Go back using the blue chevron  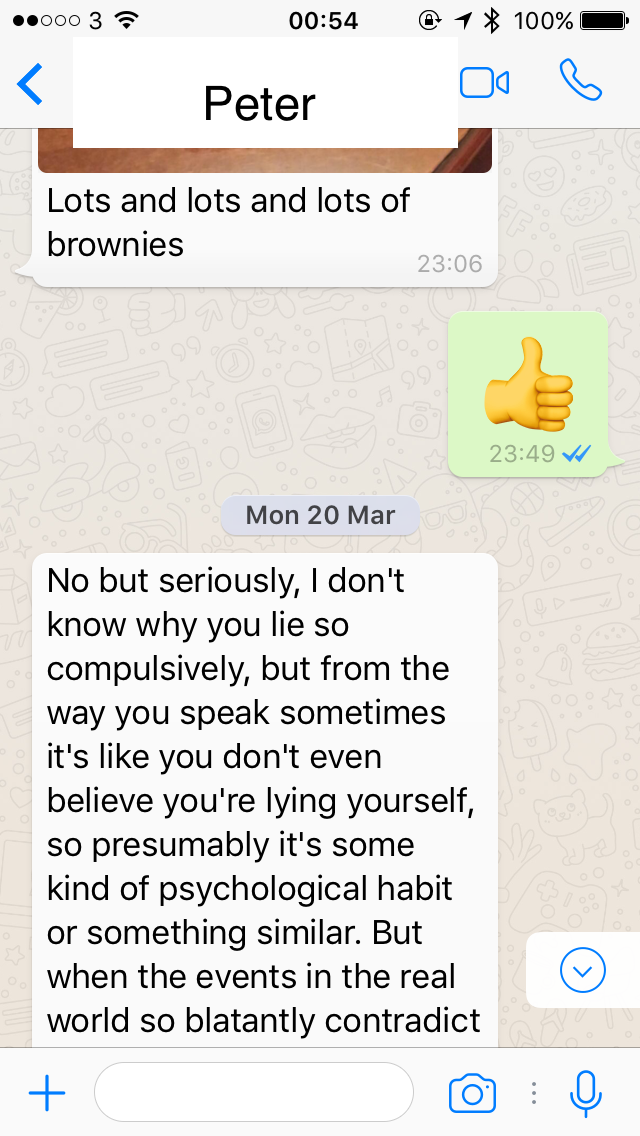(30, 84)
